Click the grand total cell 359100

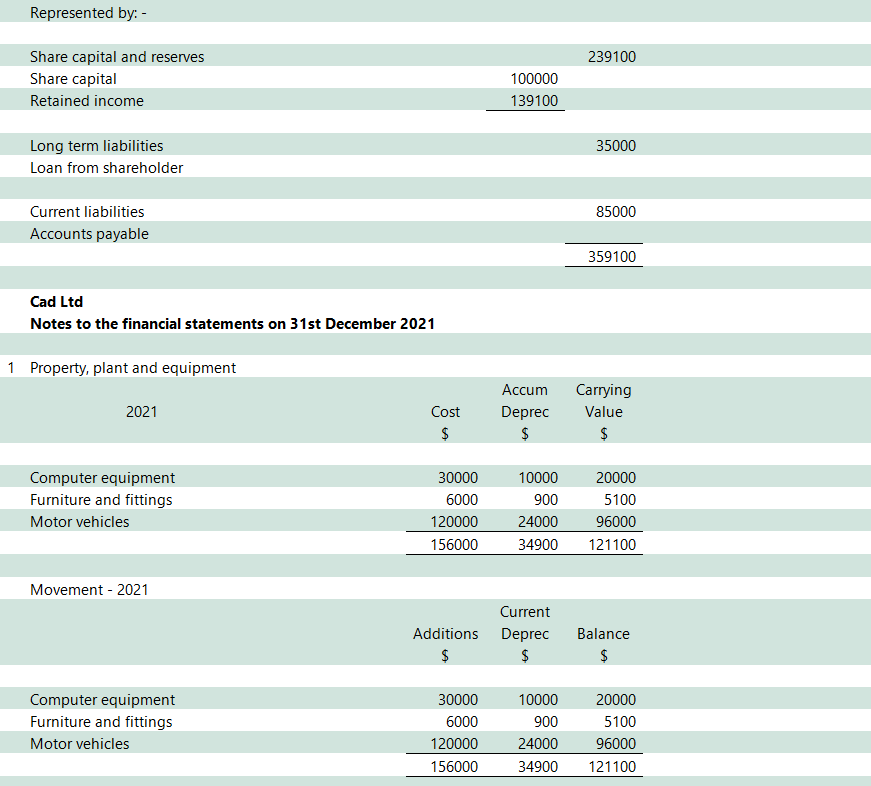612,257
